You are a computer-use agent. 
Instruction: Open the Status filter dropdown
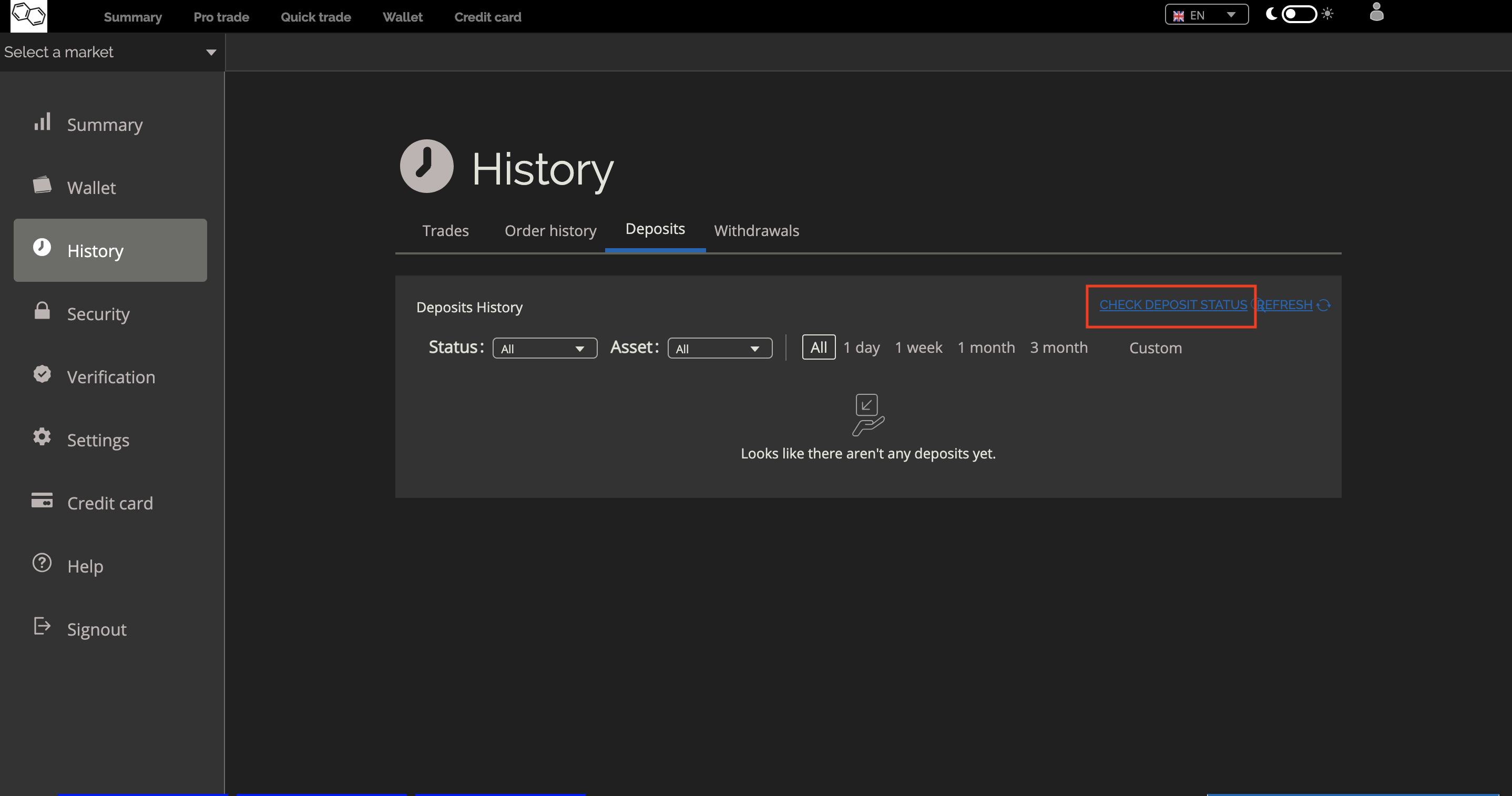pos(544,348)
